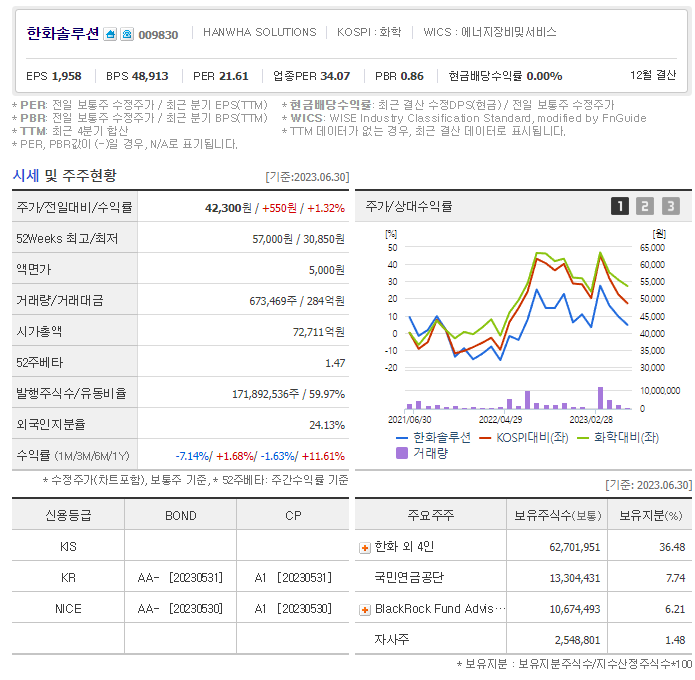Toggle the 한화솔루션 blue legend line

coord(433,438)
